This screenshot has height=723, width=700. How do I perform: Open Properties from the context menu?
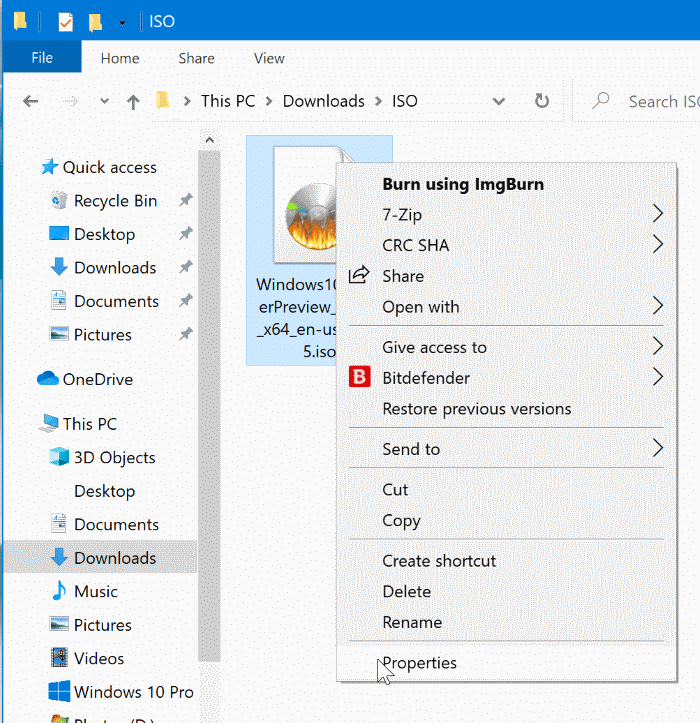point(506,663)
